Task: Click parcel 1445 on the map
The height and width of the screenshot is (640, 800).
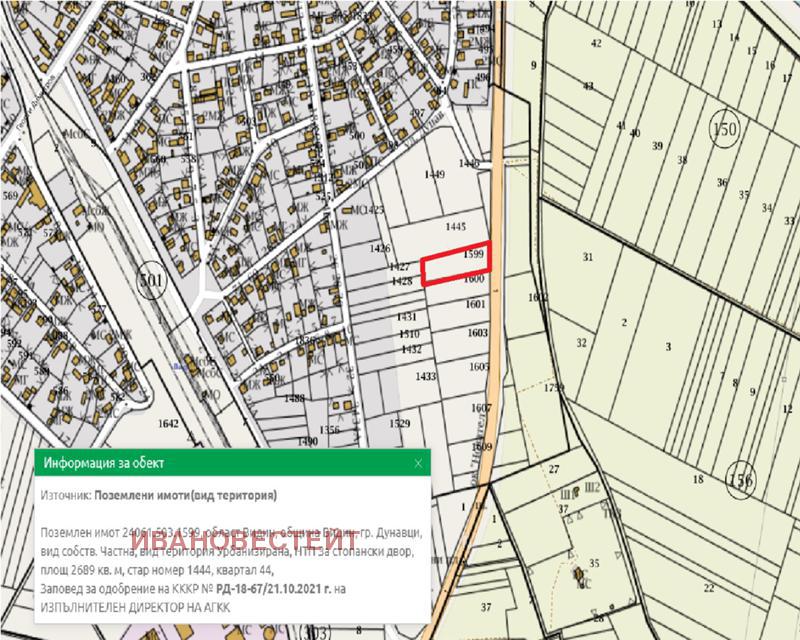Action: (457, 226)
